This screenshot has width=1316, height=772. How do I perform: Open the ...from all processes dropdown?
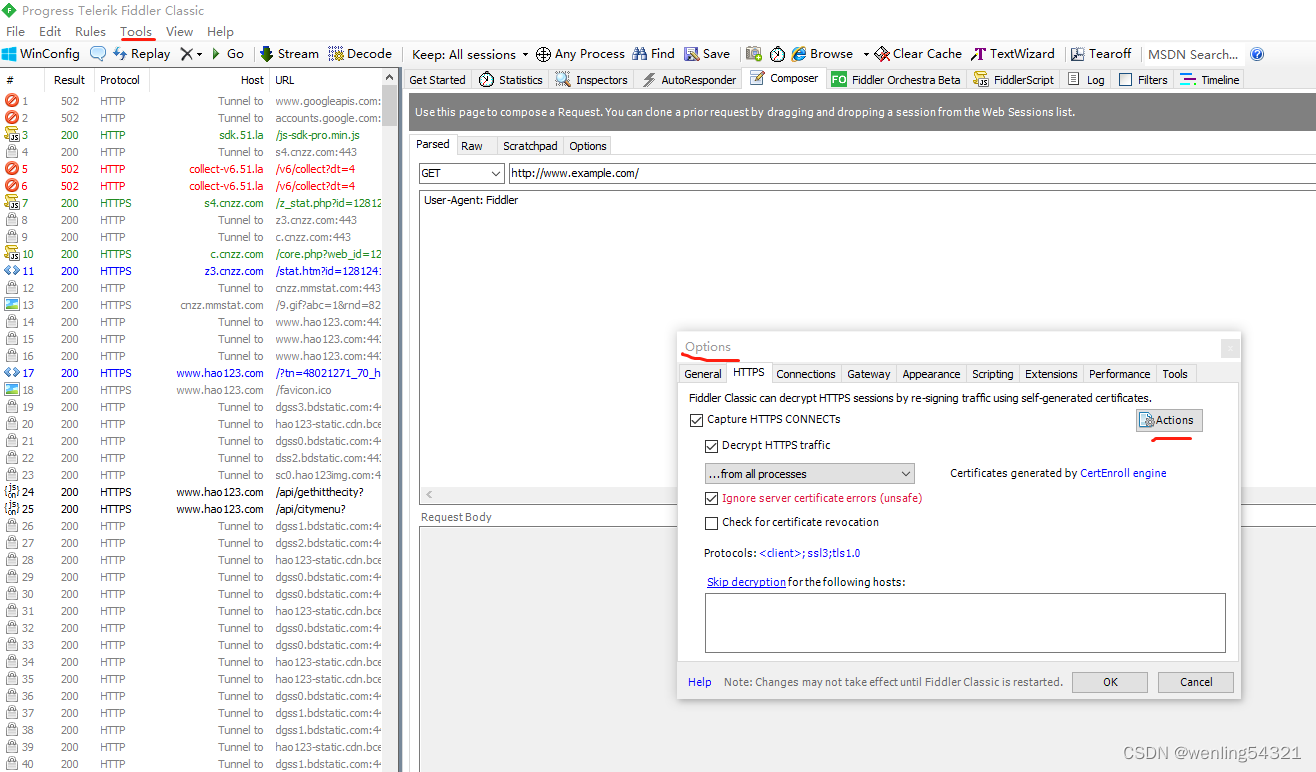tap(809, 474)
